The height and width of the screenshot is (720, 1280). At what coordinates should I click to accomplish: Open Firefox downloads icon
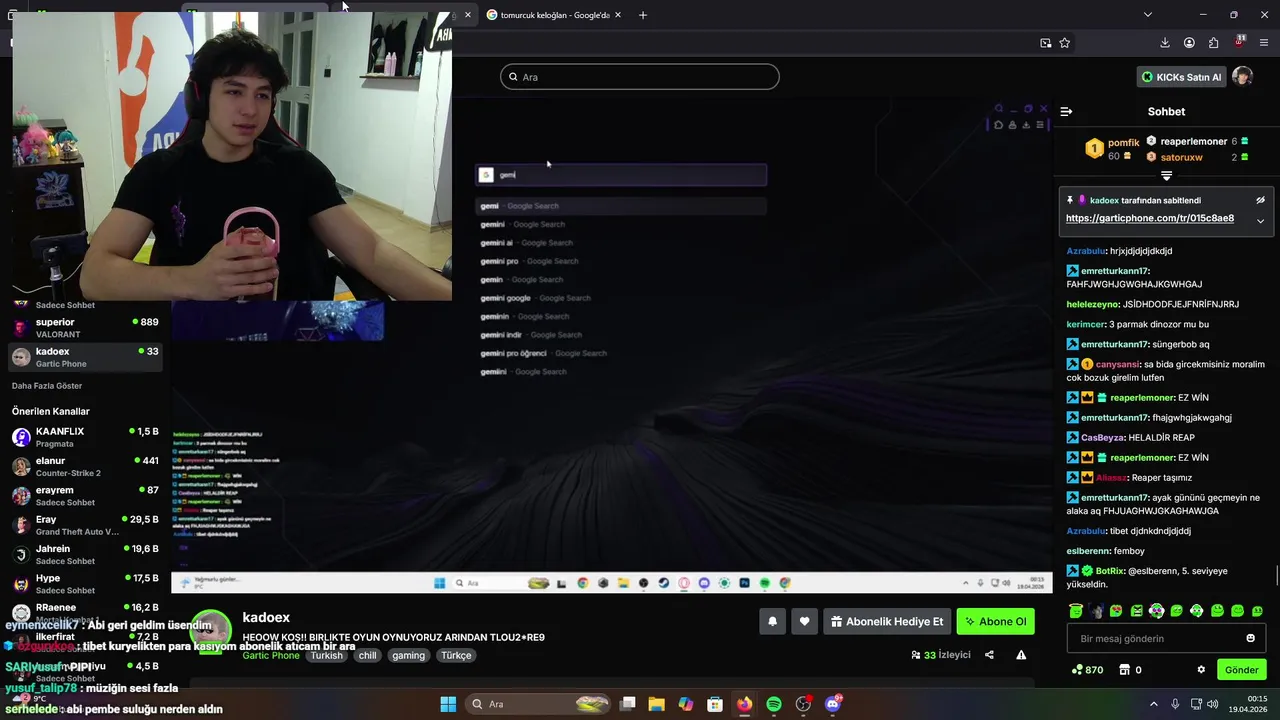coord(1165,43)
